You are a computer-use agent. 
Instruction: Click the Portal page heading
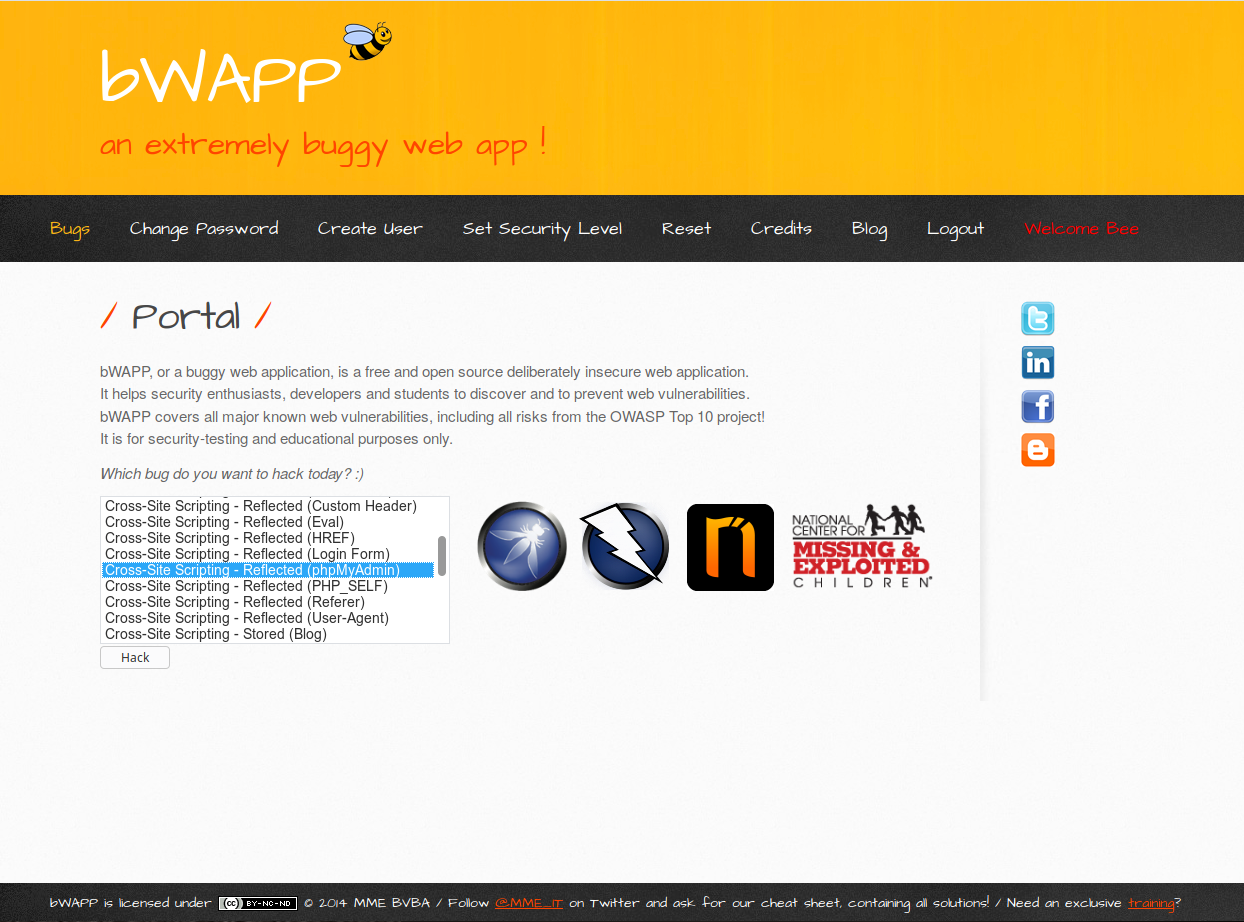[186, 317]
